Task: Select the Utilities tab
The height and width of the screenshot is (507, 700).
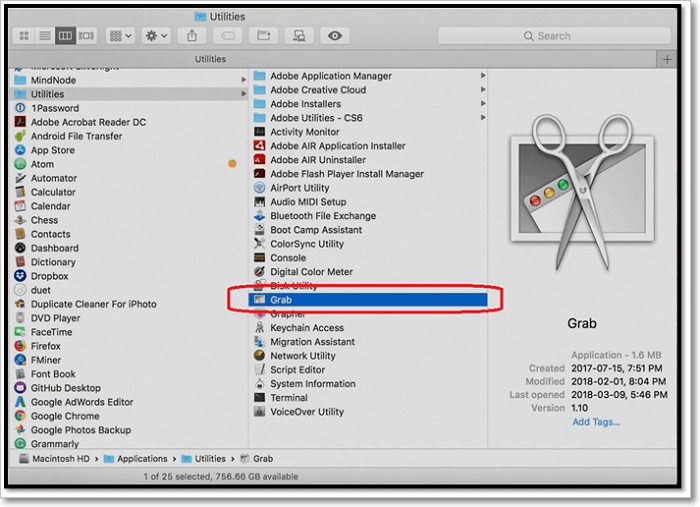Action: pos(210,59)
